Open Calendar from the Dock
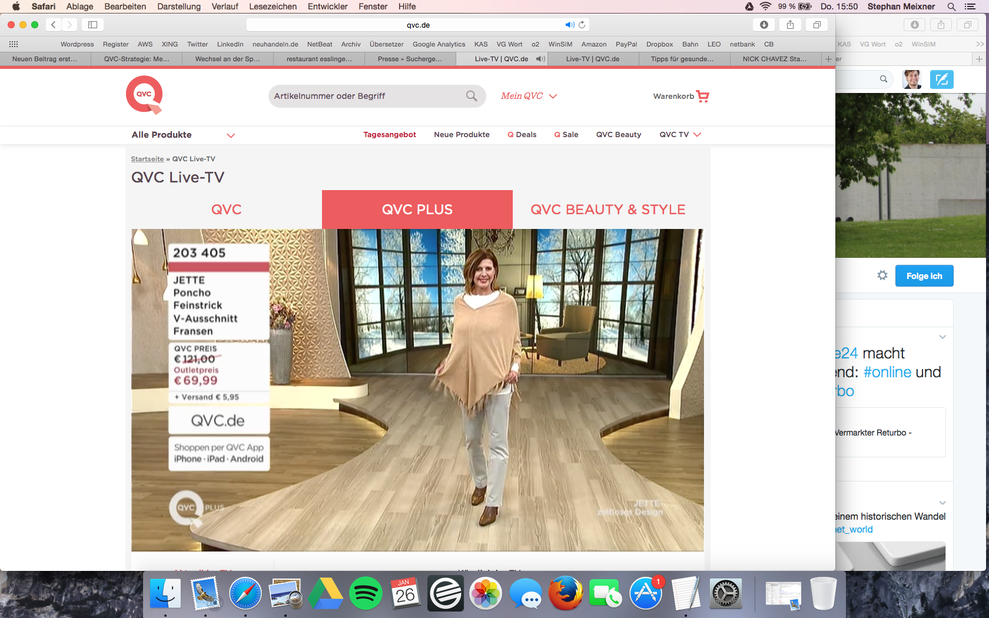 405,593
